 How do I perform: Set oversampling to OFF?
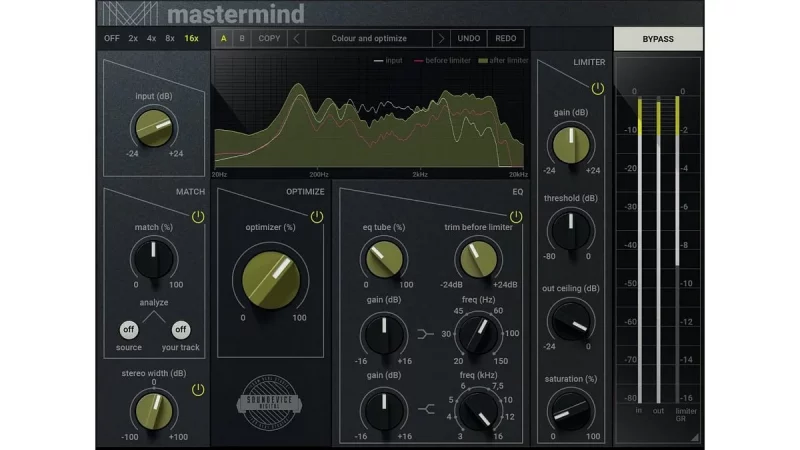(111, 39)
